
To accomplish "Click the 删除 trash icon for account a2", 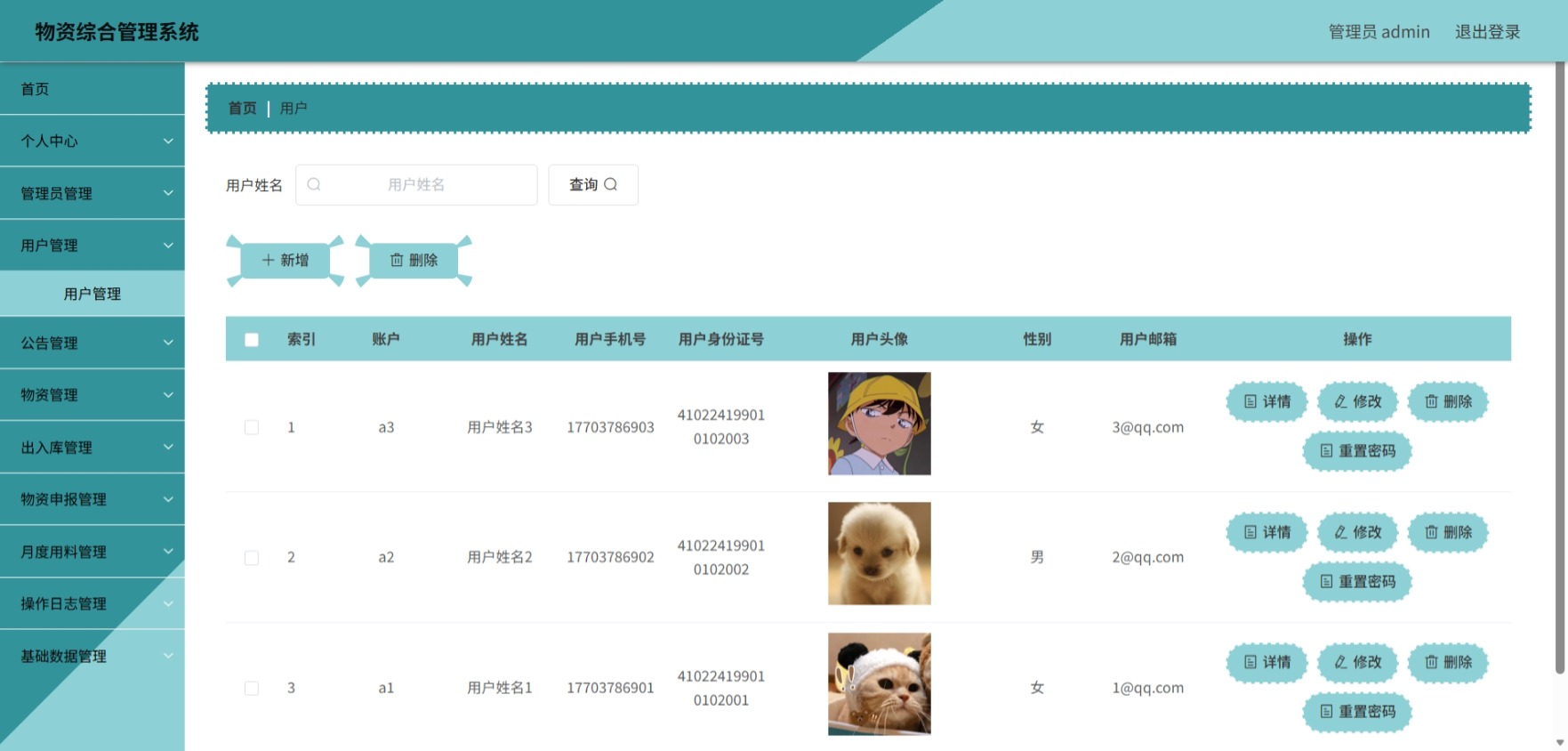I will [x=1431, y=532].
